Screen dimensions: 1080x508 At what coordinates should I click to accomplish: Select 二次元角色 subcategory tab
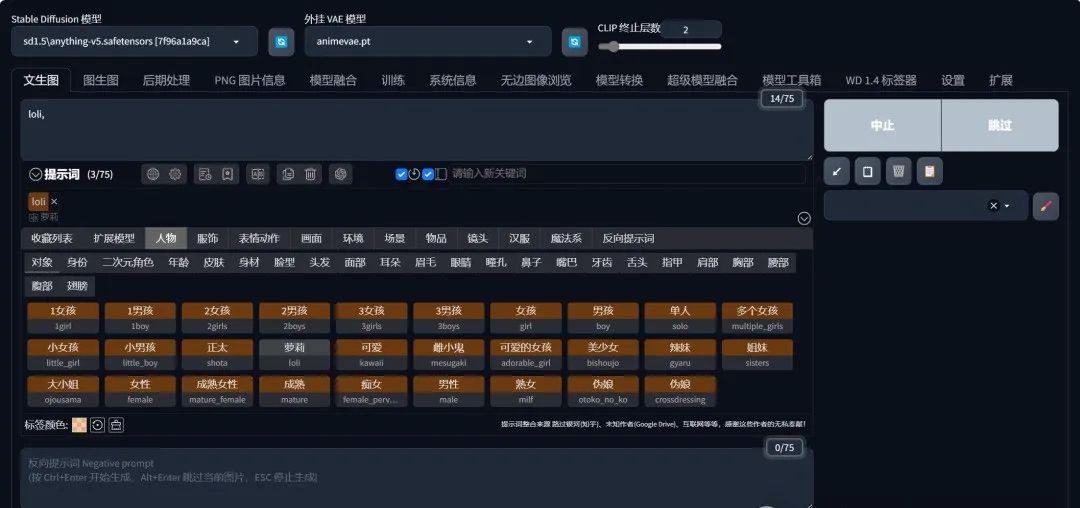[128, 262]
